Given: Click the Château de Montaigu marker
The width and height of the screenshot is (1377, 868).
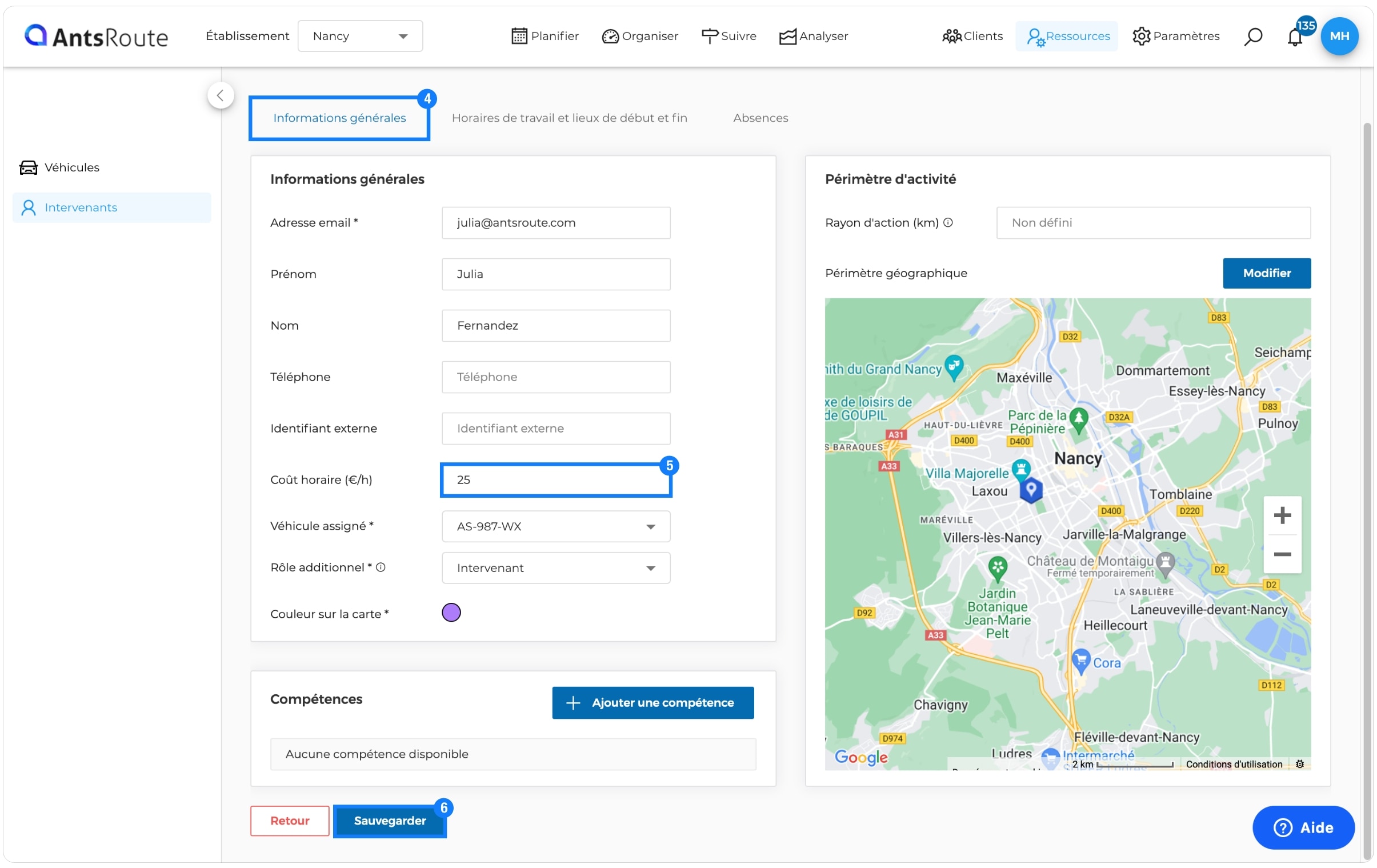Looking at the screenshot, I should 1166,565.
